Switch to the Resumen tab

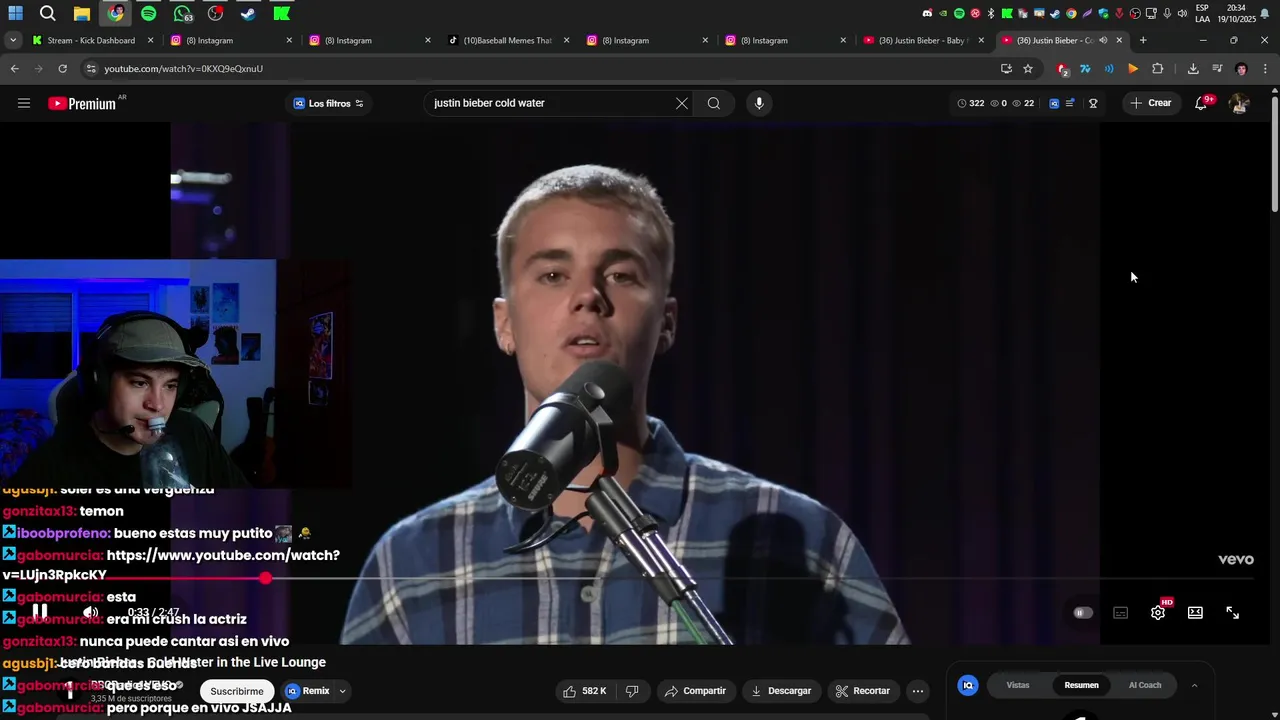1081,685
